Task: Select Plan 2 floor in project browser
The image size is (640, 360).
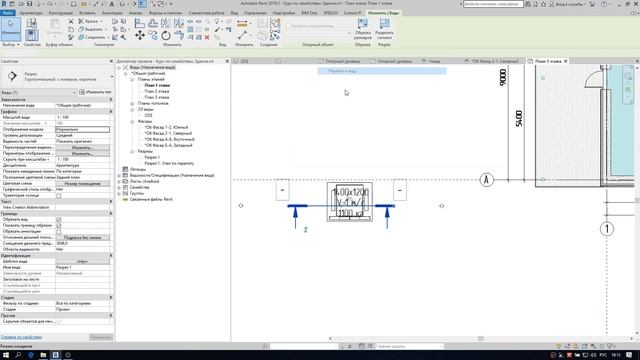Action: pos(157,91)
